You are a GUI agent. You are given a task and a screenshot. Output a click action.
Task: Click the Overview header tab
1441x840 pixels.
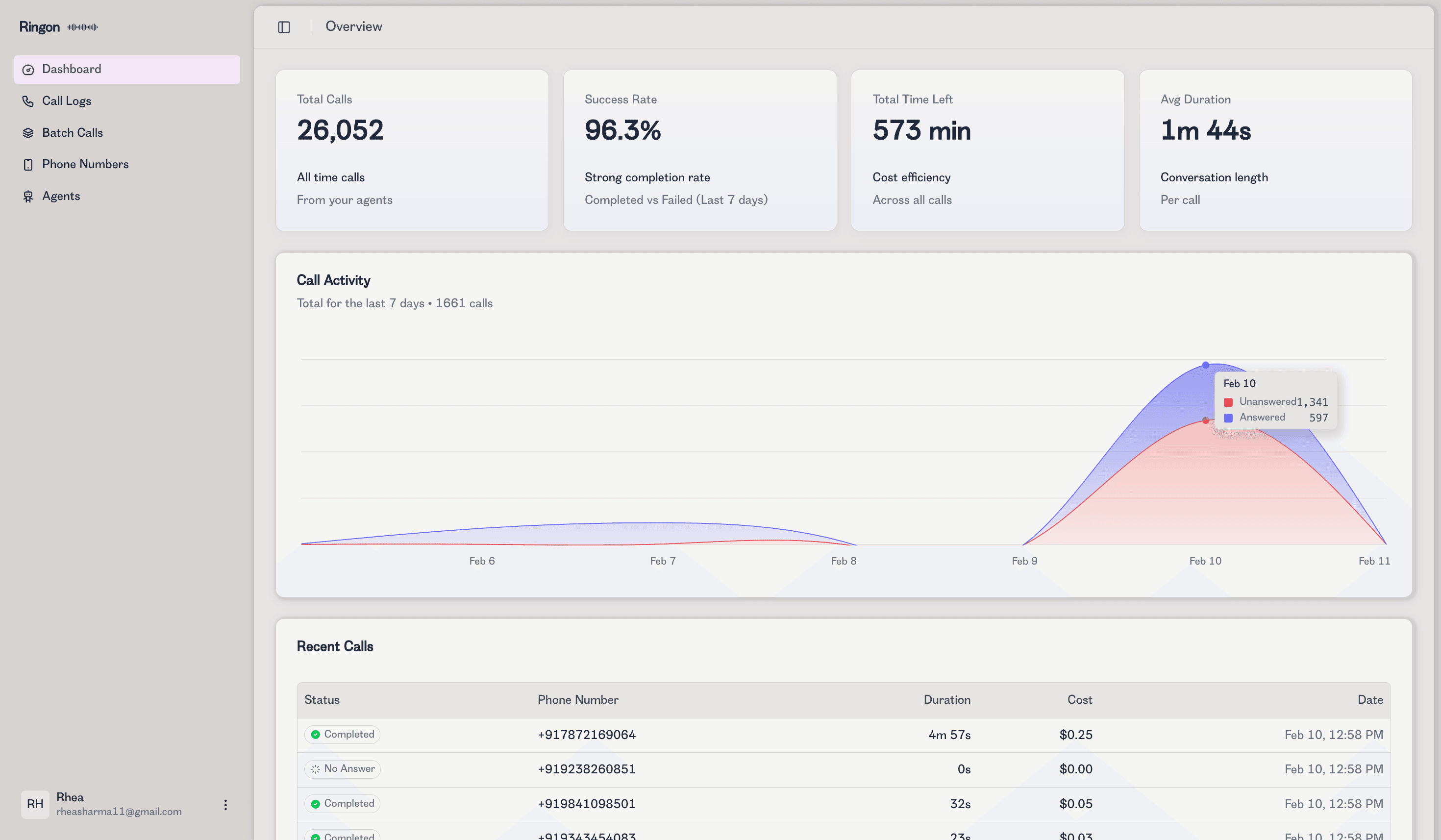click(353, 26)
